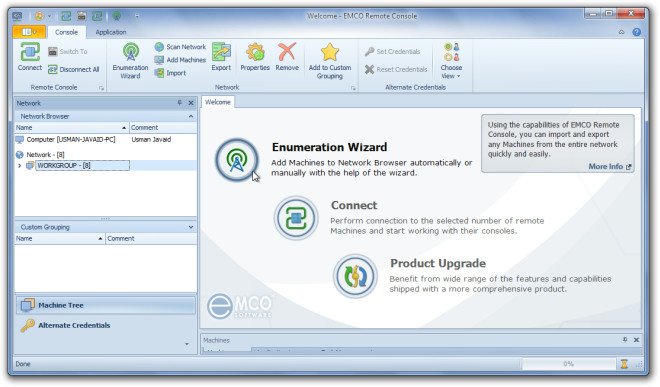Click Switch To in Remote Console group

68,51
